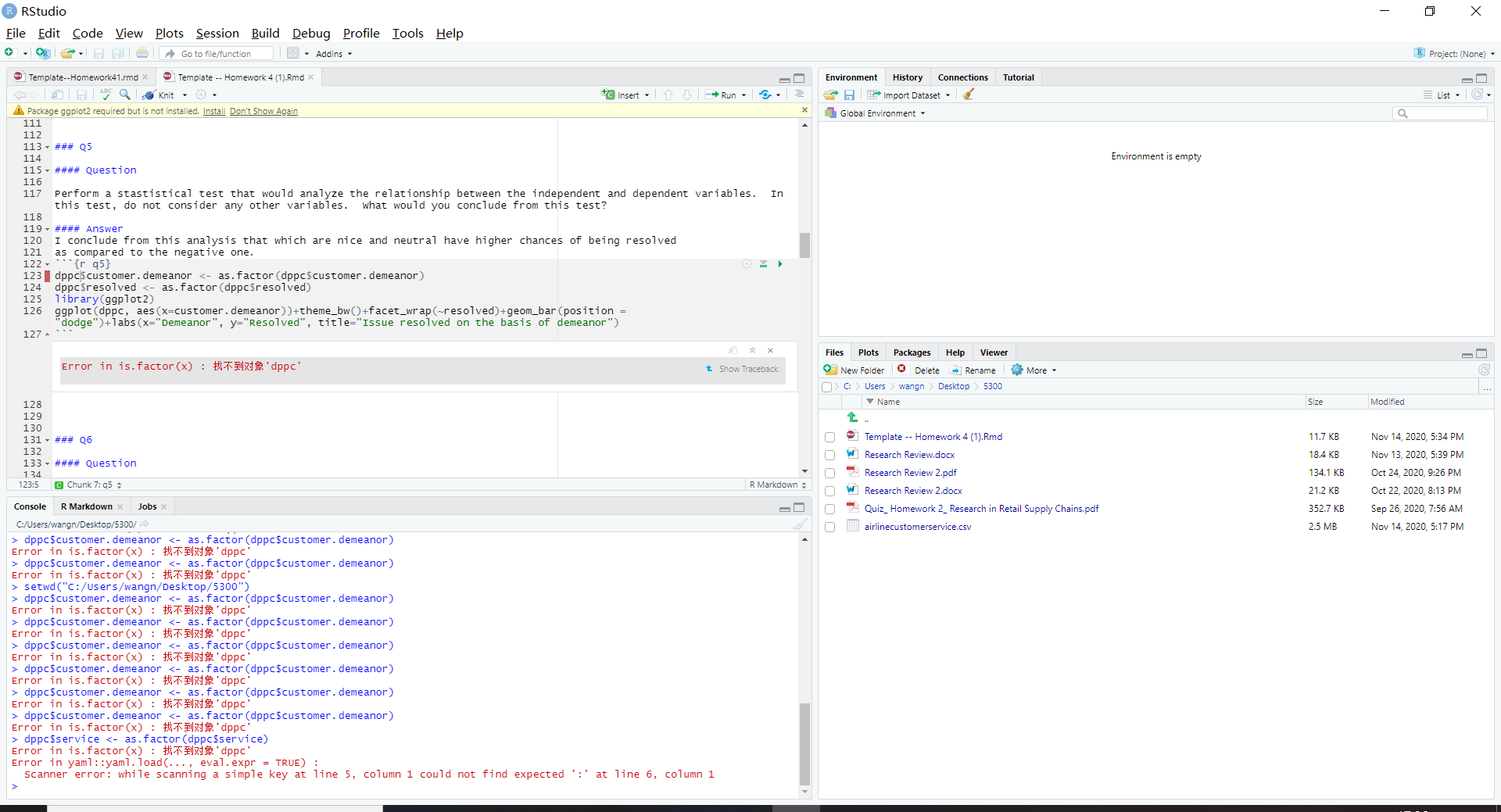Viewport: 1501px width, 812px height.
Task: Dismiss the ggplot2 warning bar
Action: [804, 110]
